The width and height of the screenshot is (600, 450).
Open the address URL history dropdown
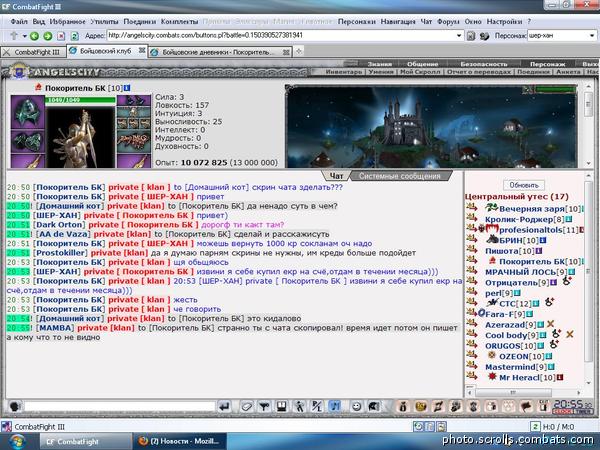tap(459, 36)
